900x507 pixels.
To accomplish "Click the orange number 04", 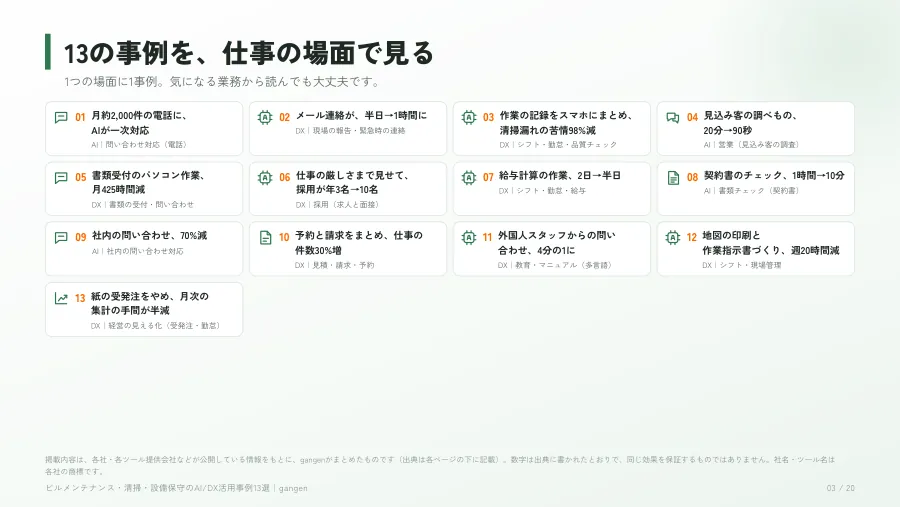I will tap(692, 118).
